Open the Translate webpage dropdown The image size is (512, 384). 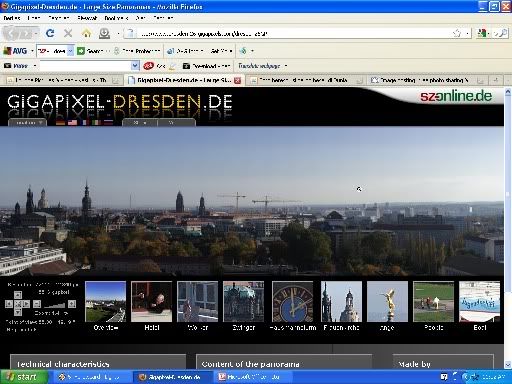[286, 66]
